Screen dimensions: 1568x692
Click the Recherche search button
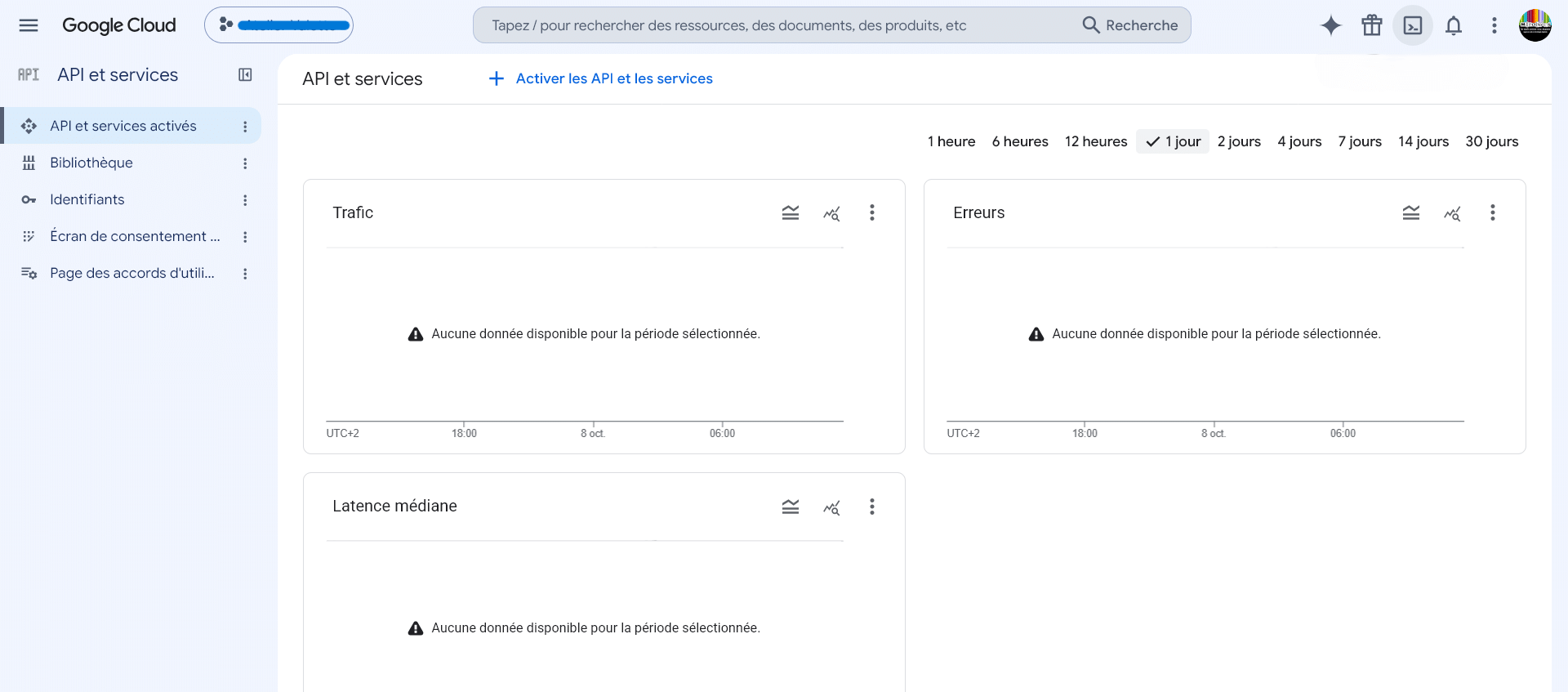pyautogui.click(x=1130, y=25)
